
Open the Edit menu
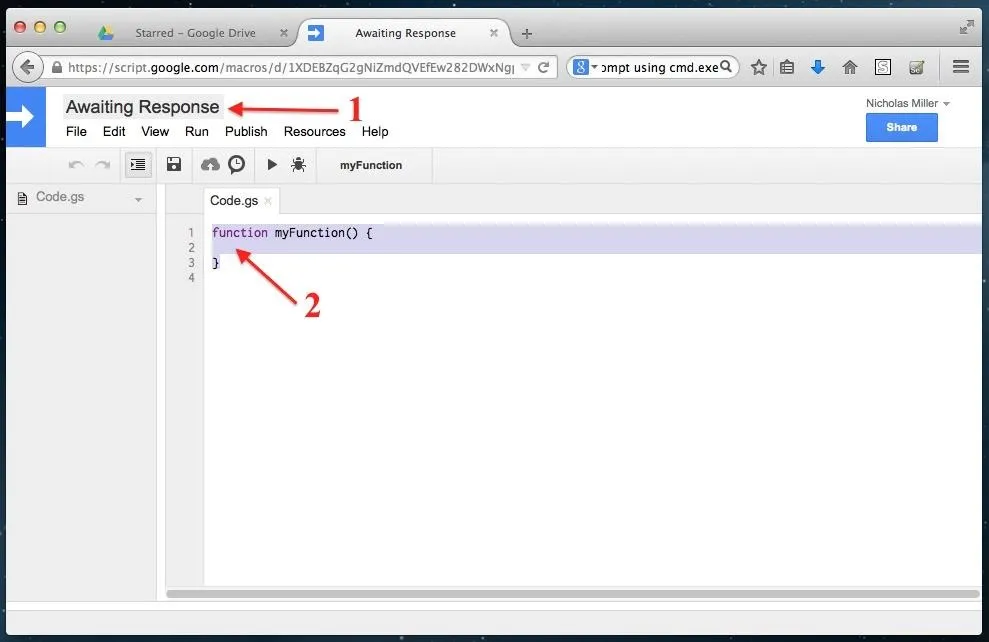pyautogui.click(x=114, y=131)
